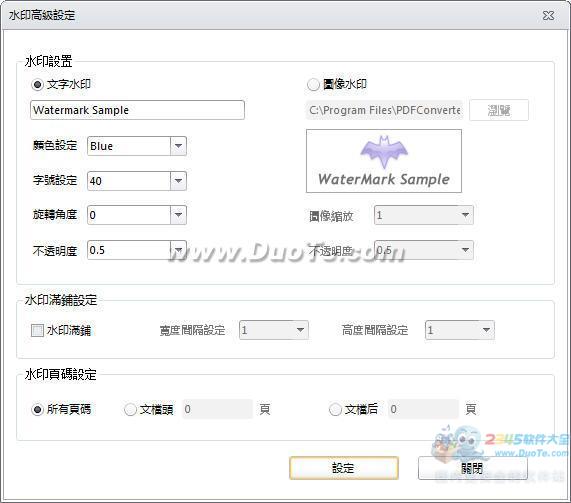Select the 圖像水印 radio button
The width and height of the screenshot is (571, 503).
tap(313, 85)
